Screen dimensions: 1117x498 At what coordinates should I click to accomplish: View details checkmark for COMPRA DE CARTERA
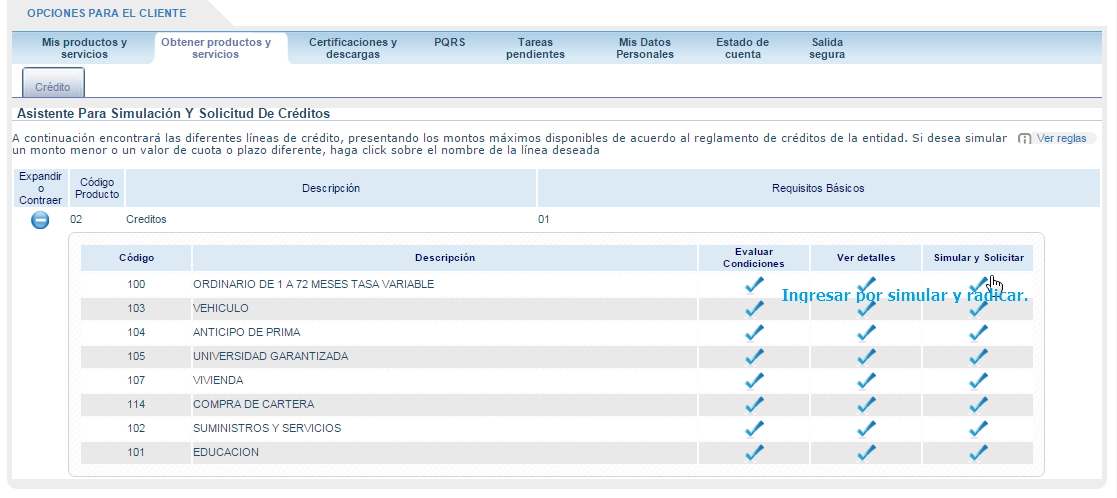pyautogui.click(x=866, y=404)
